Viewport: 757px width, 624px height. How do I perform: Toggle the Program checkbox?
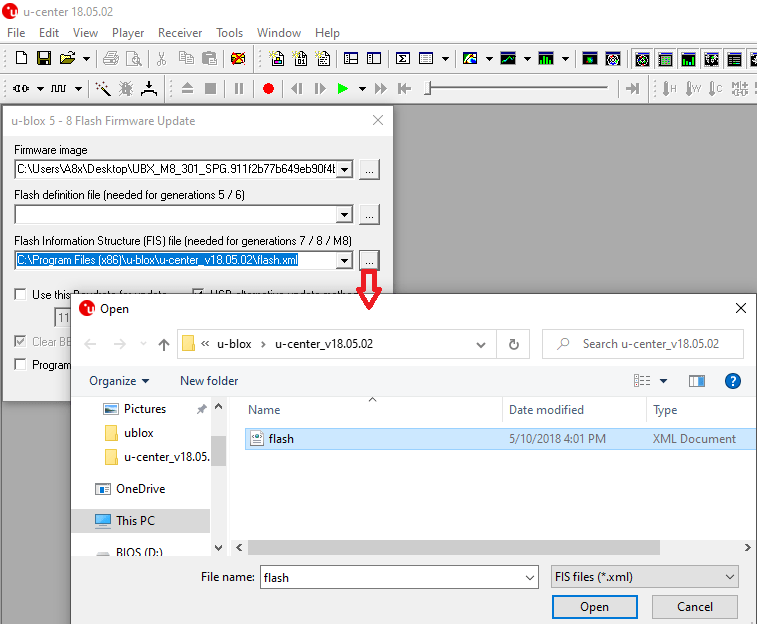click(20, 364)
